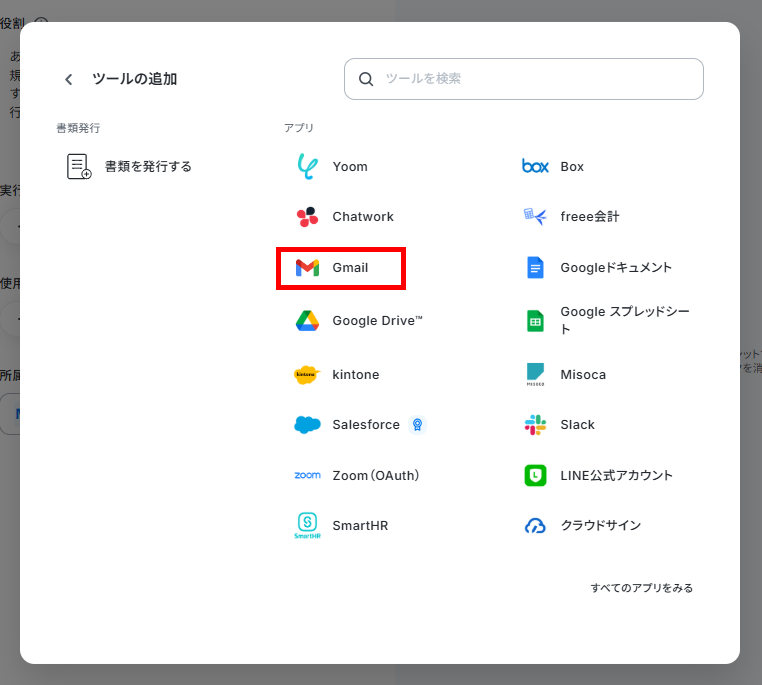
Task: Pick the Google Drive triangle icon
Action: coord(307,321)
